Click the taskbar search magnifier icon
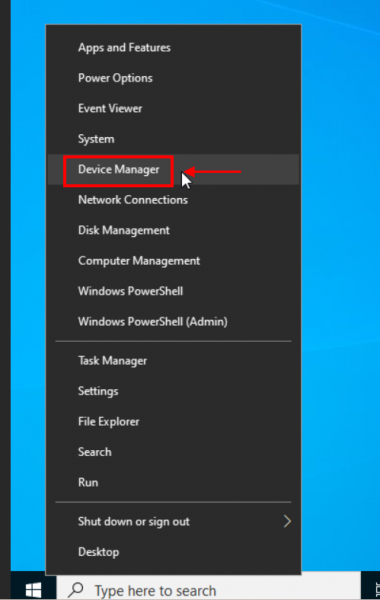The width and height of the screenshot is (380, 600). coord(77,590)
